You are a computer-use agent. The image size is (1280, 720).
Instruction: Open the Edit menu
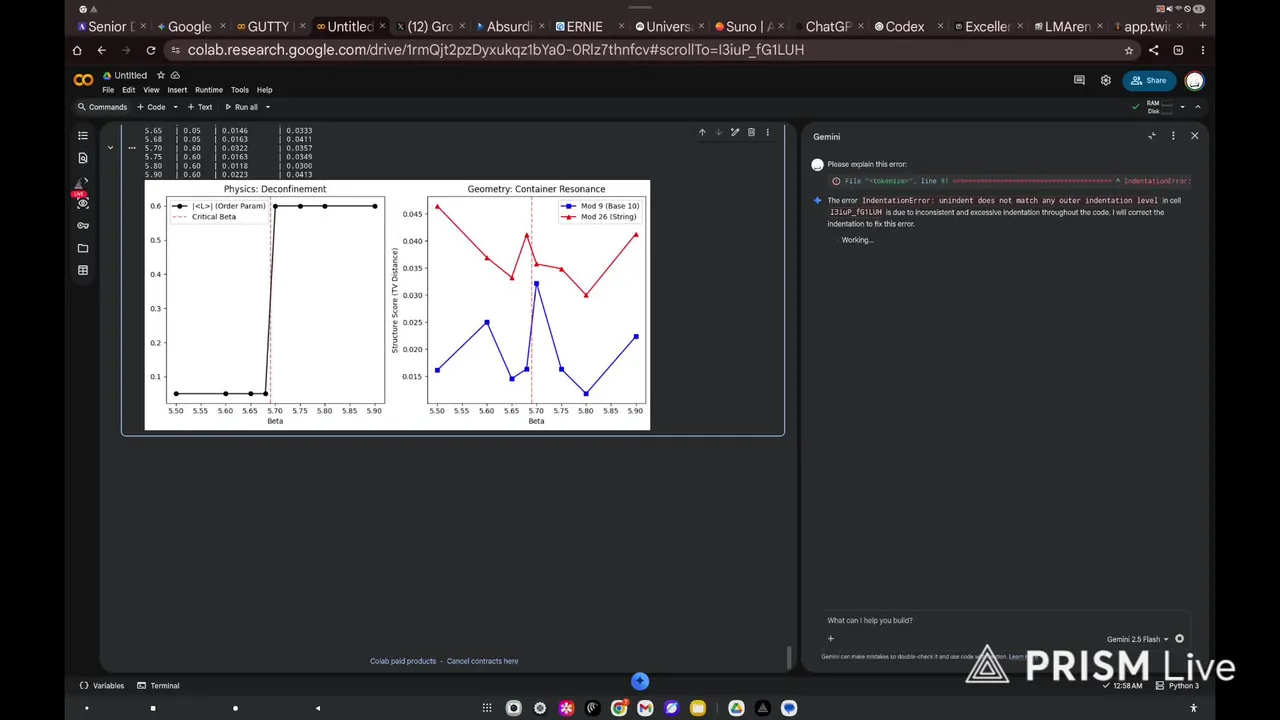coord(129,90)
